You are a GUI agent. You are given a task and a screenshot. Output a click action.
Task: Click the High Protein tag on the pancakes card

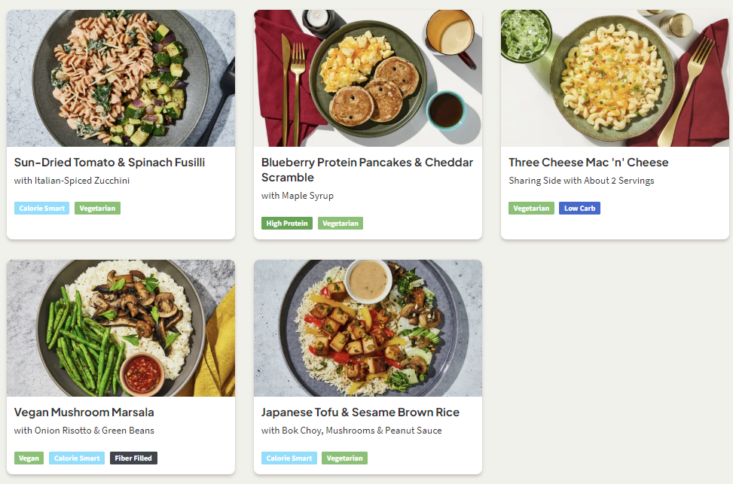click(287, 223)
